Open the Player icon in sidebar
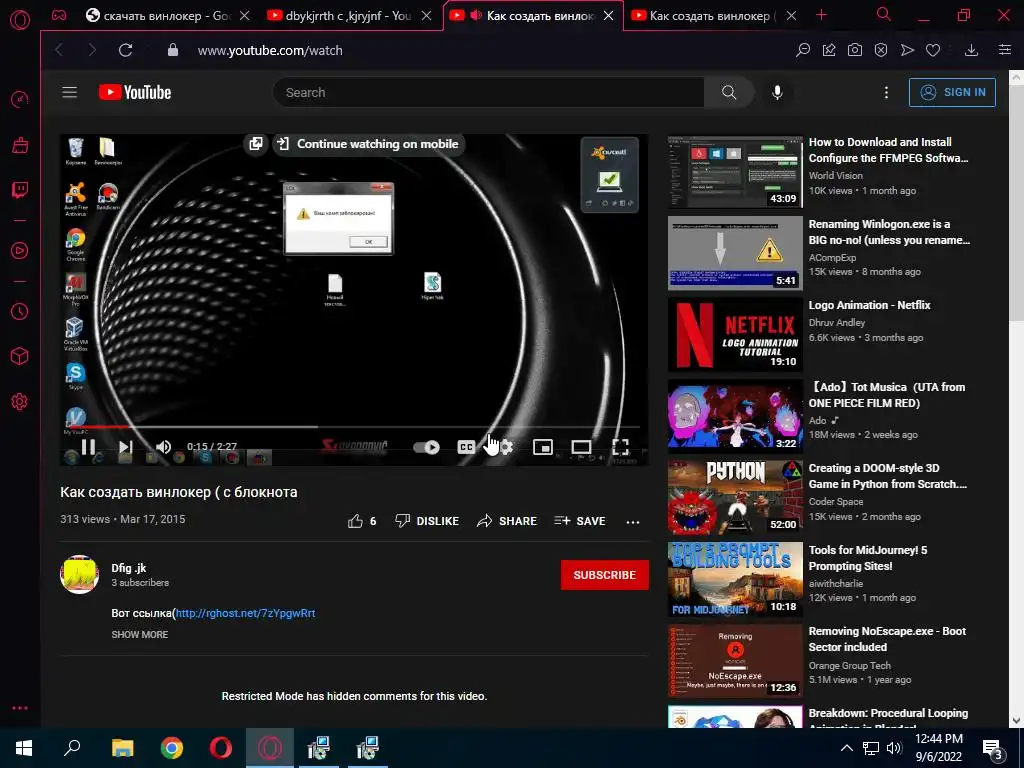The image size is (1024, 768). coord(20,251)
